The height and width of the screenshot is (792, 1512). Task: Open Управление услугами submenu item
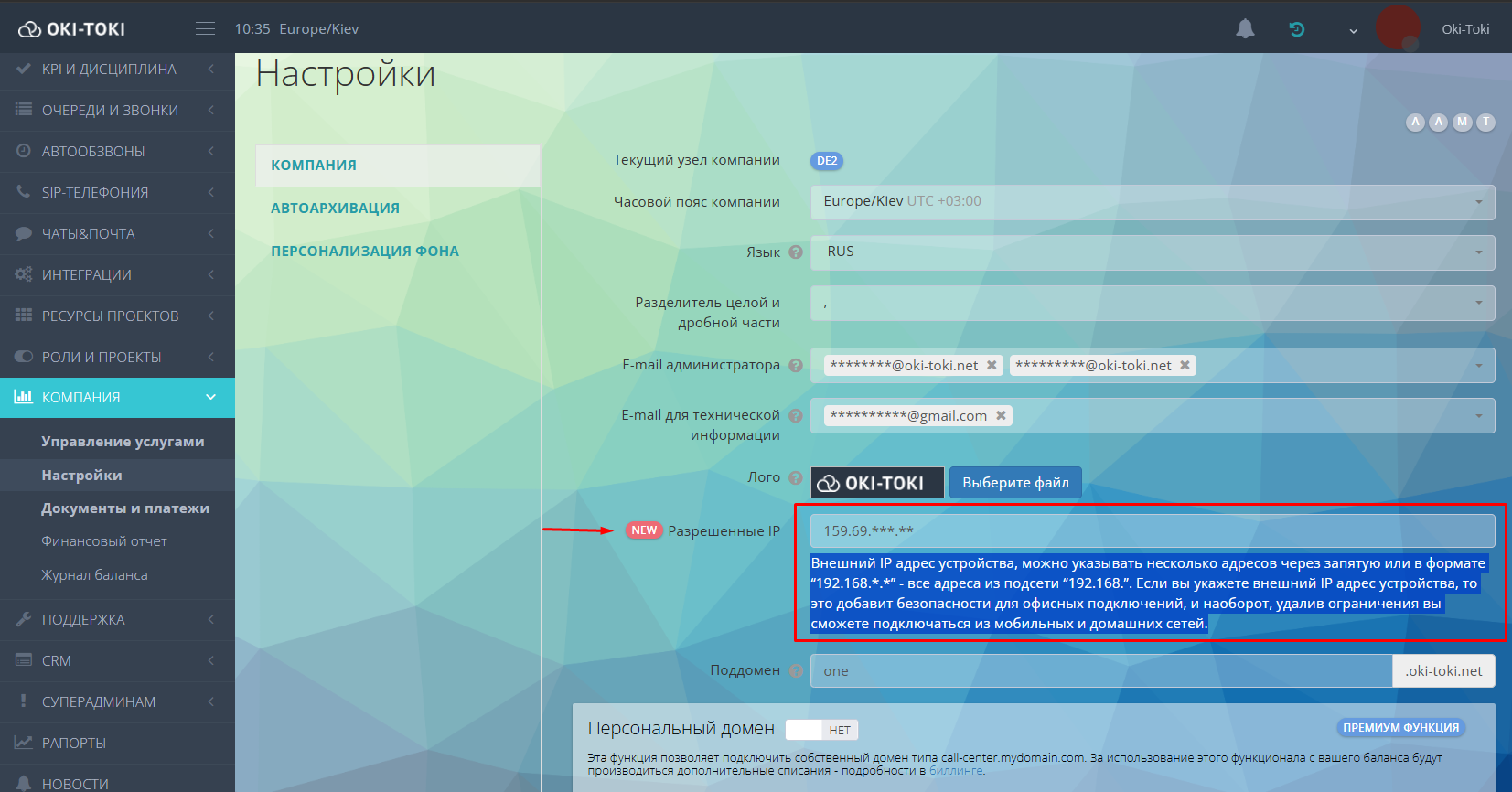[123, 442]
